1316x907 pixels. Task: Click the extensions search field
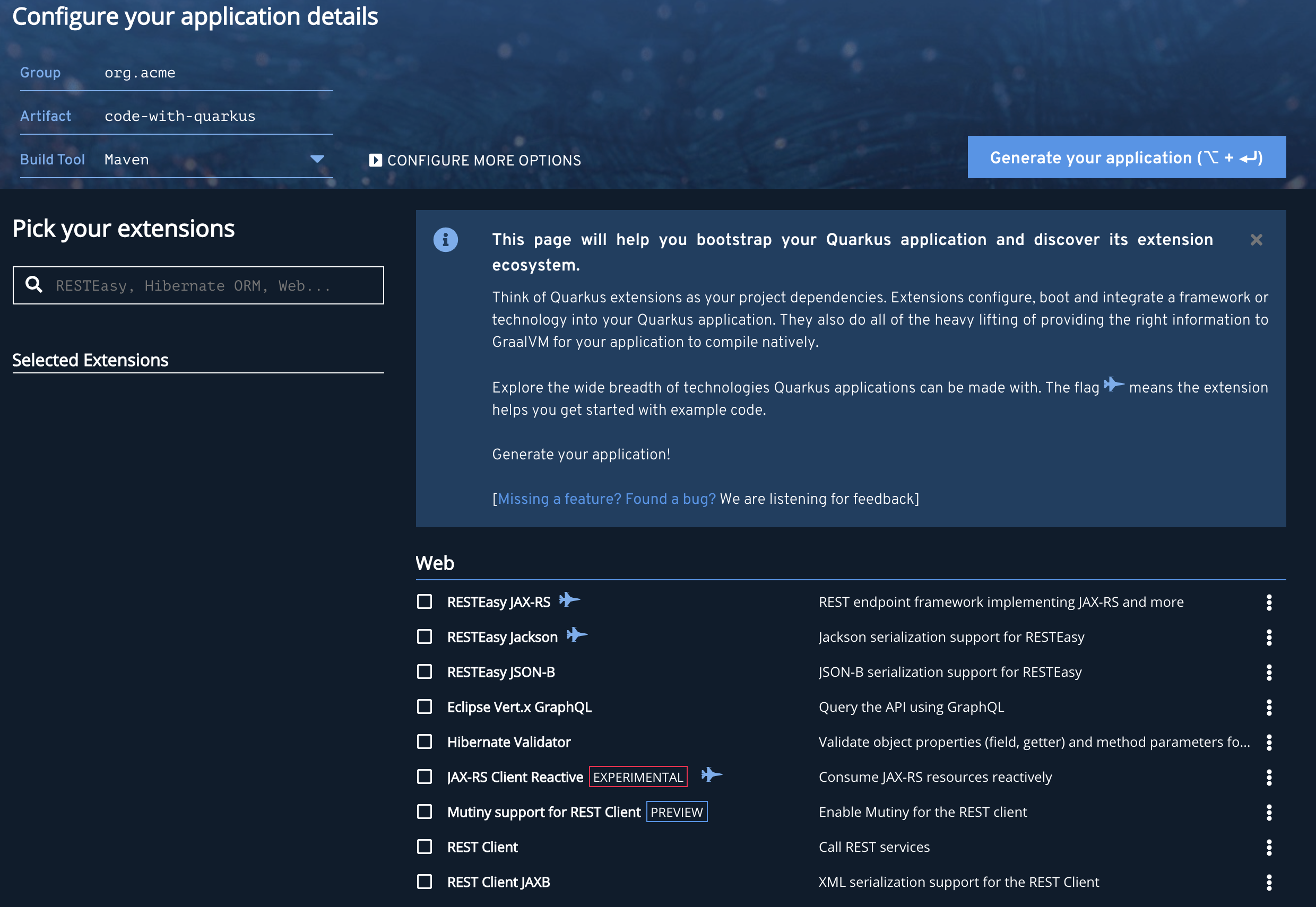(x=198, y=285)
